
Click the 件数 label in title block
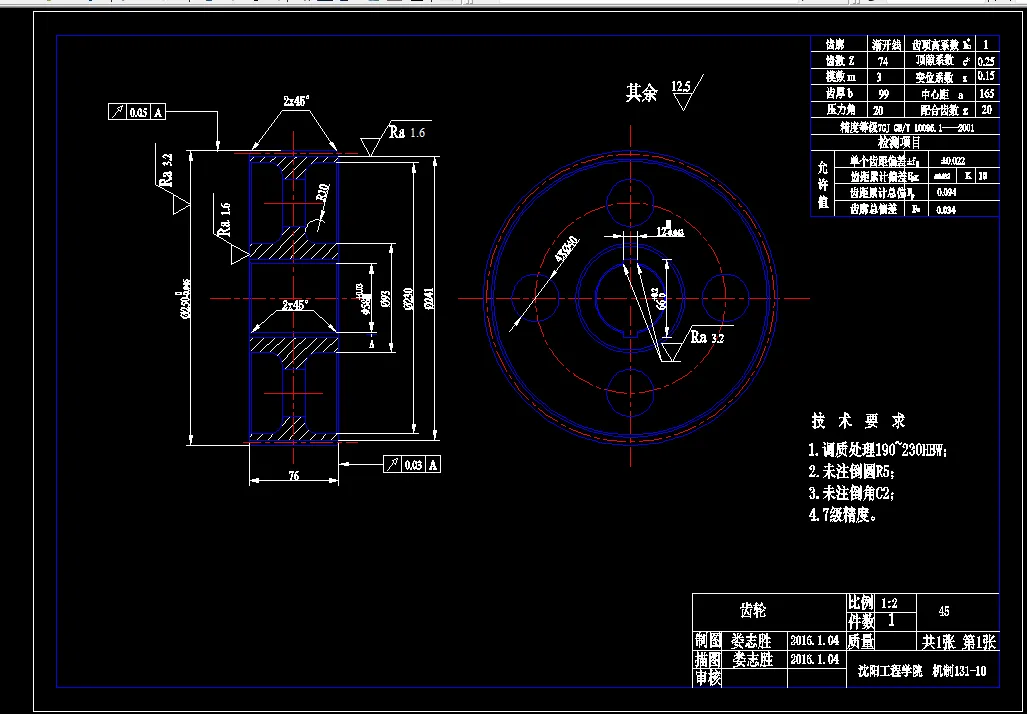(861, 620)
